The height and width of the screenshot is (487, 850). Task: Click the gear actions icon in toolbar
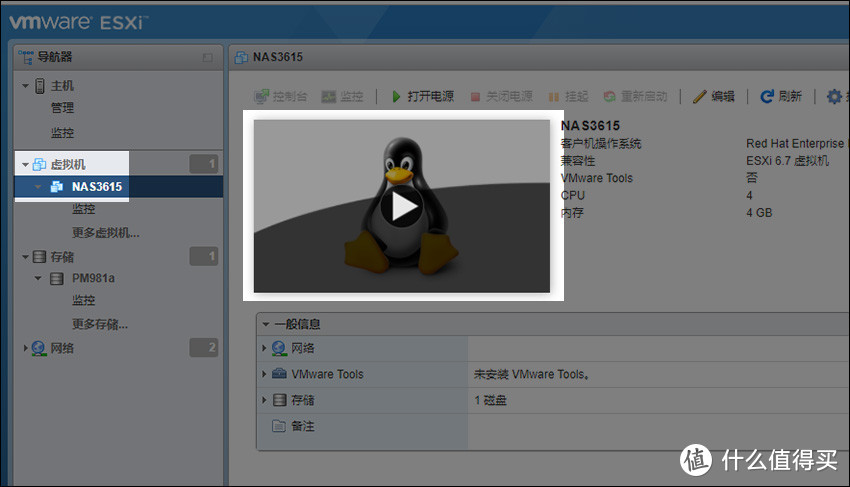point(834,97)
